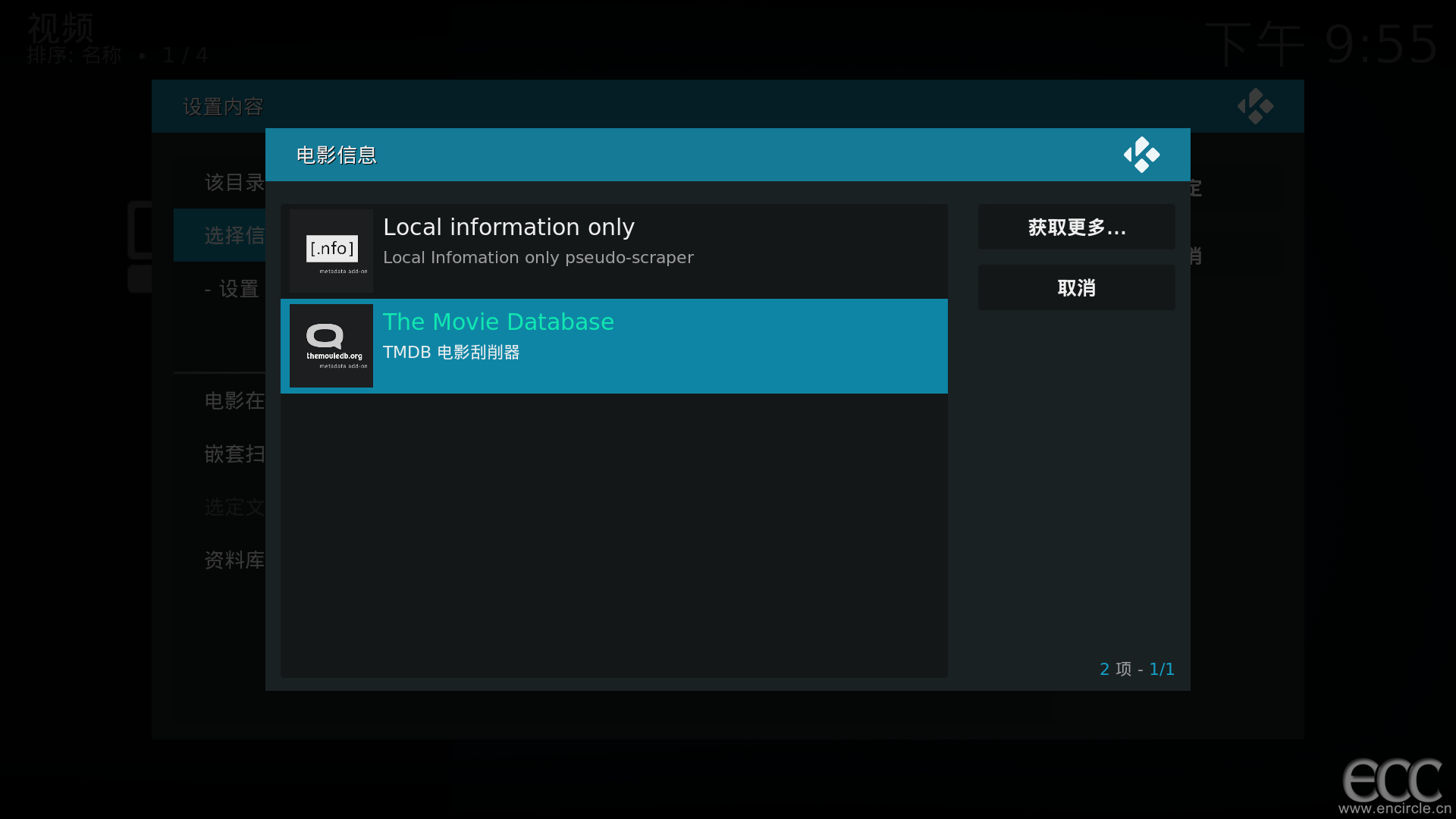The image size is (1456, 819).
Task: Click the 视频 heading at top left
Action: [x=61, y=28]
